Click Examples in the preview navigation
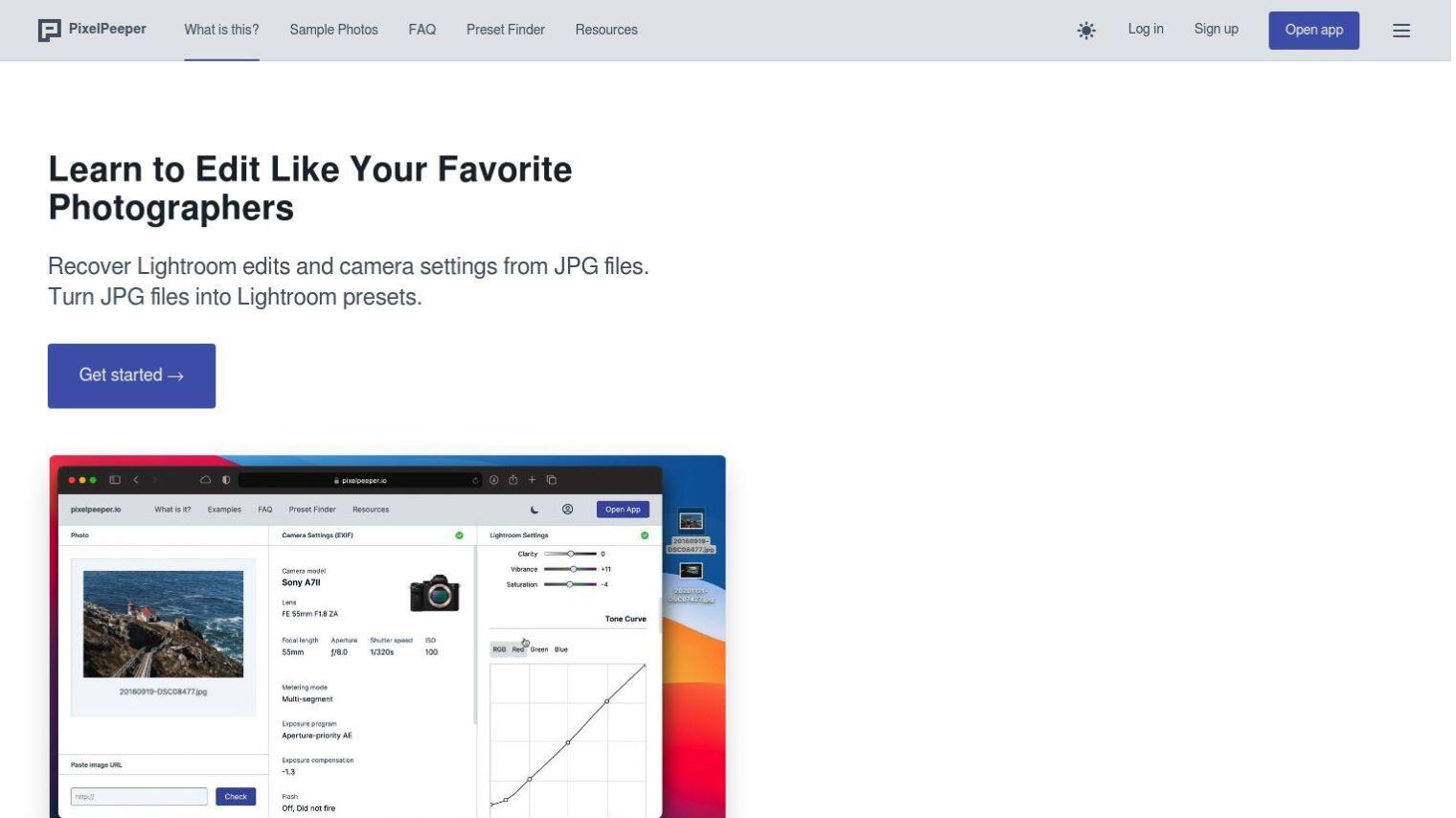1456x818 pixels. click(224, 510)
